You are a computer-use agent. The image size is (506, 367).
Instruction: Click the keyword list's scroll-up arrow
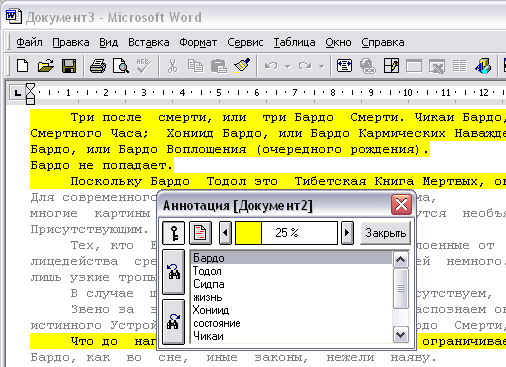tap(400, 260)
